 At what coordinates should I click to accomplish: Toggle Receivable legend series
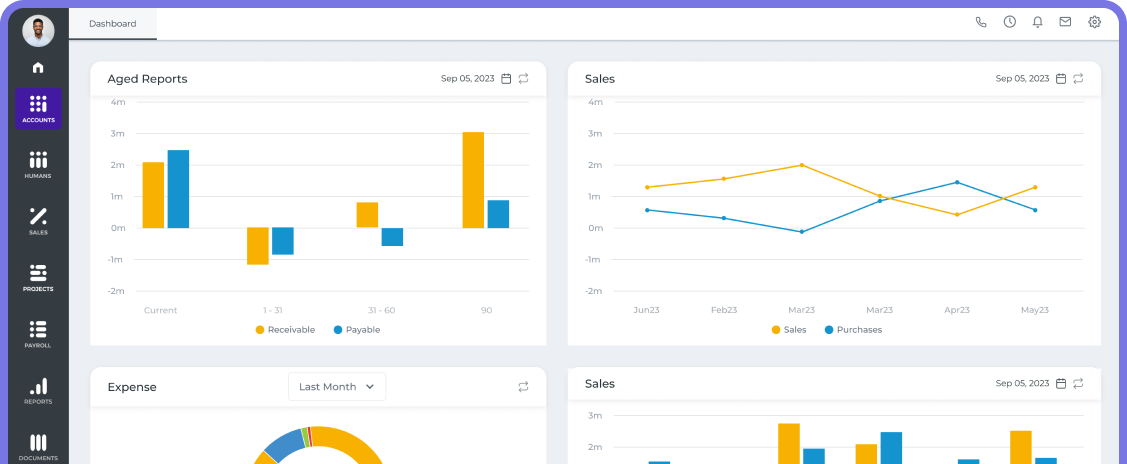[x=285, y=330]
